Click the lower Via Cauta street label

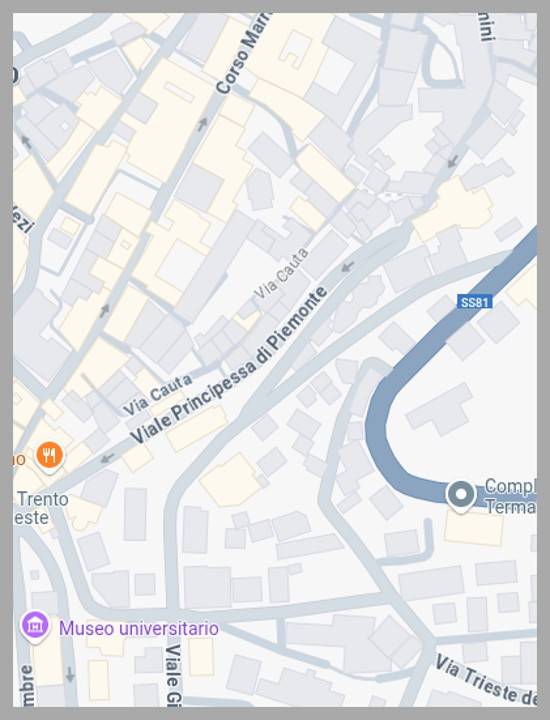pos(157,394)
